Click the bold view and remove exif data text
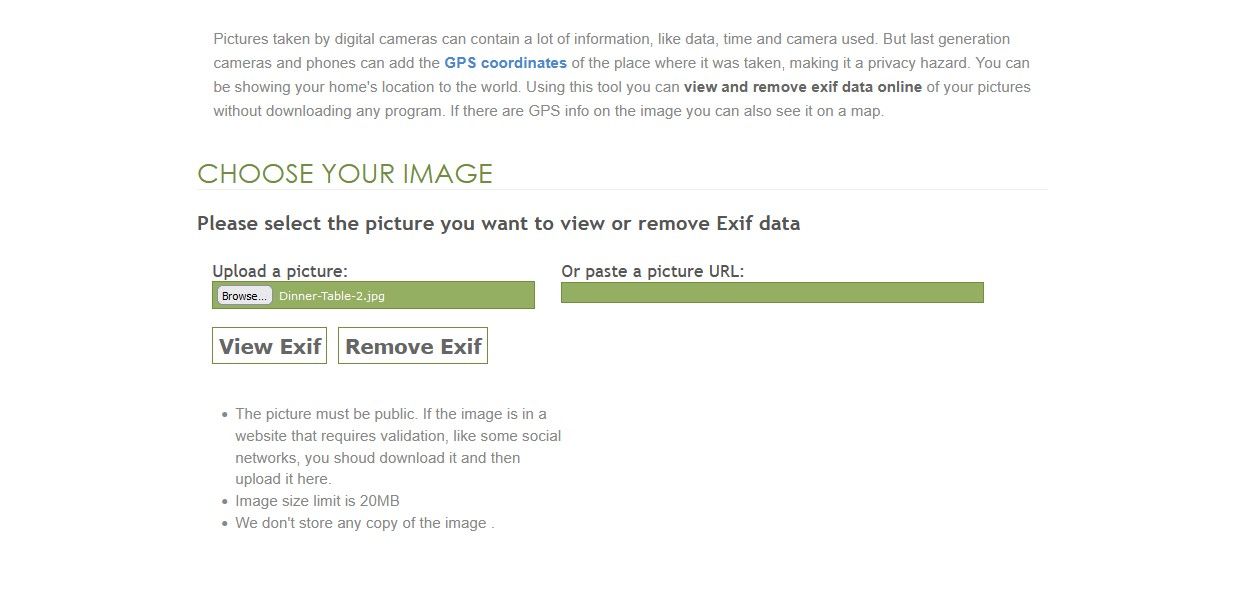1241x594 pixels. (x=802, y=87)
